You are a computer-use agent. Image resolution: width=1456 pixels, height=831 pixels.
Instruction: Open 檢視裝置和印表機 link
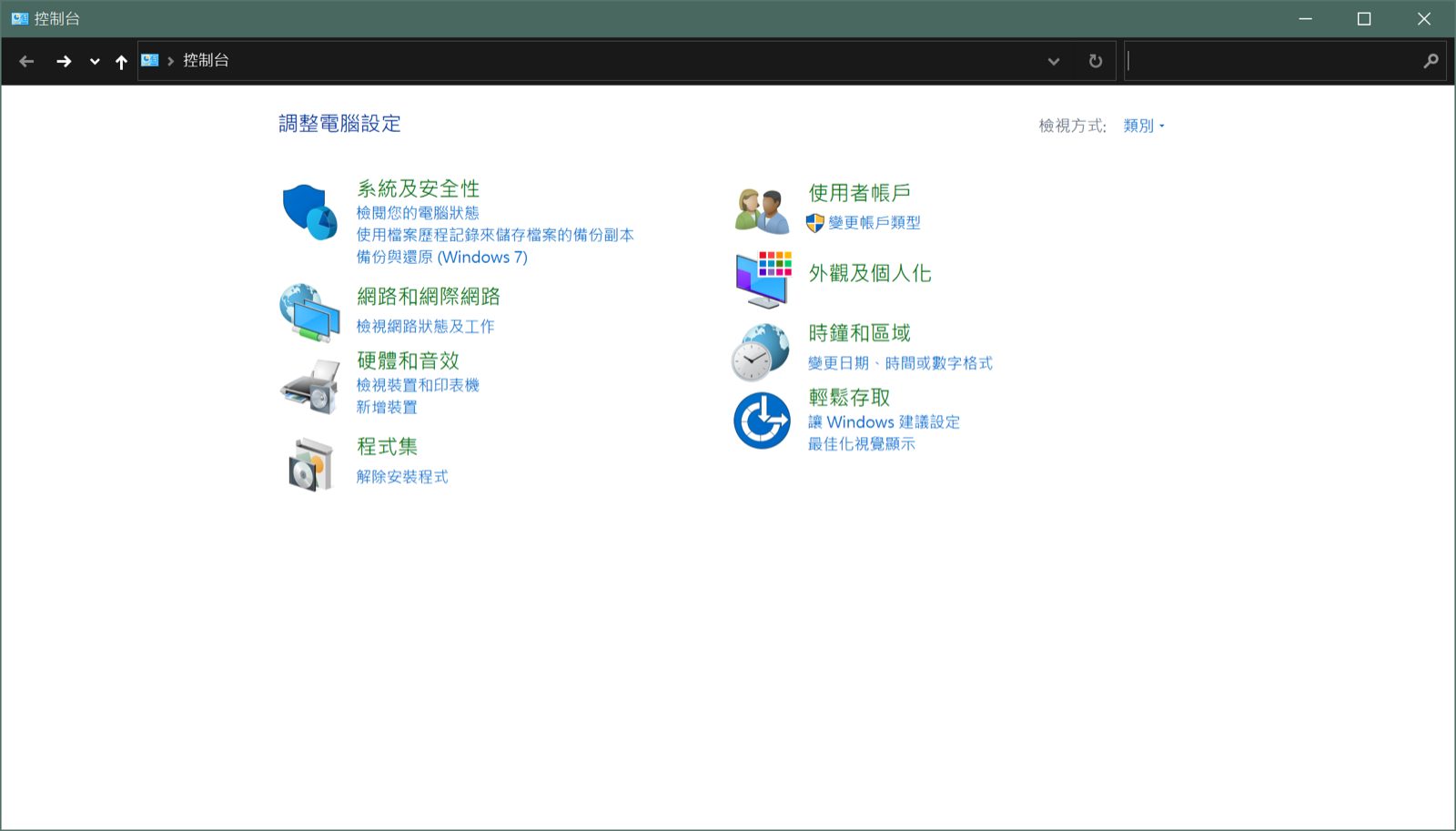418,385
